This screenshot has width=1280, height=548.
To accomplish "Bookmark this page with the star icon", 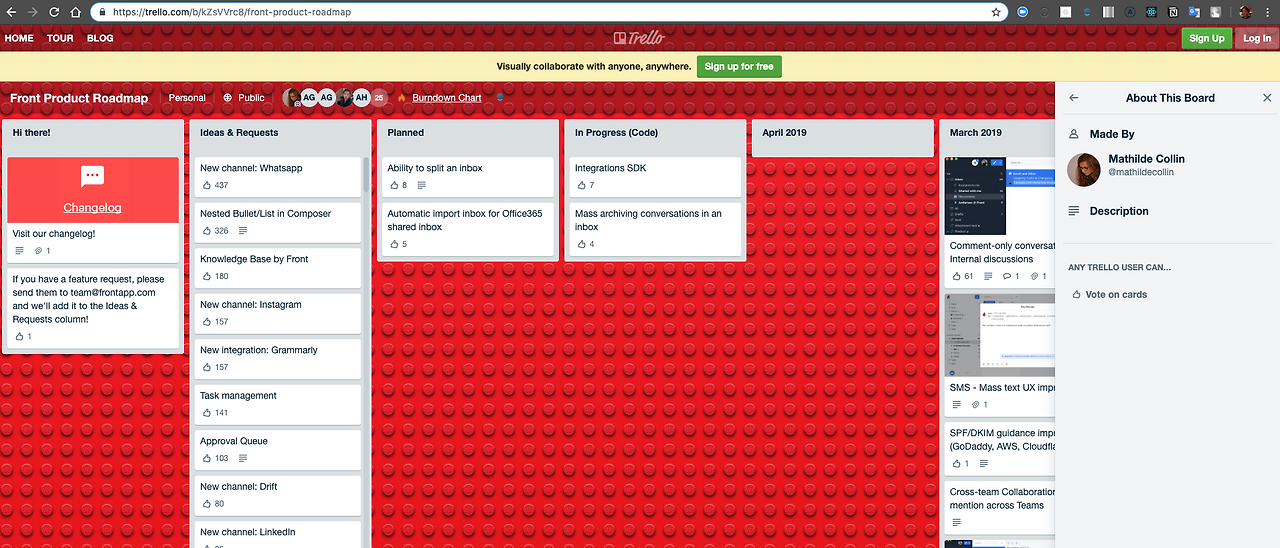I will coord(996,12).
